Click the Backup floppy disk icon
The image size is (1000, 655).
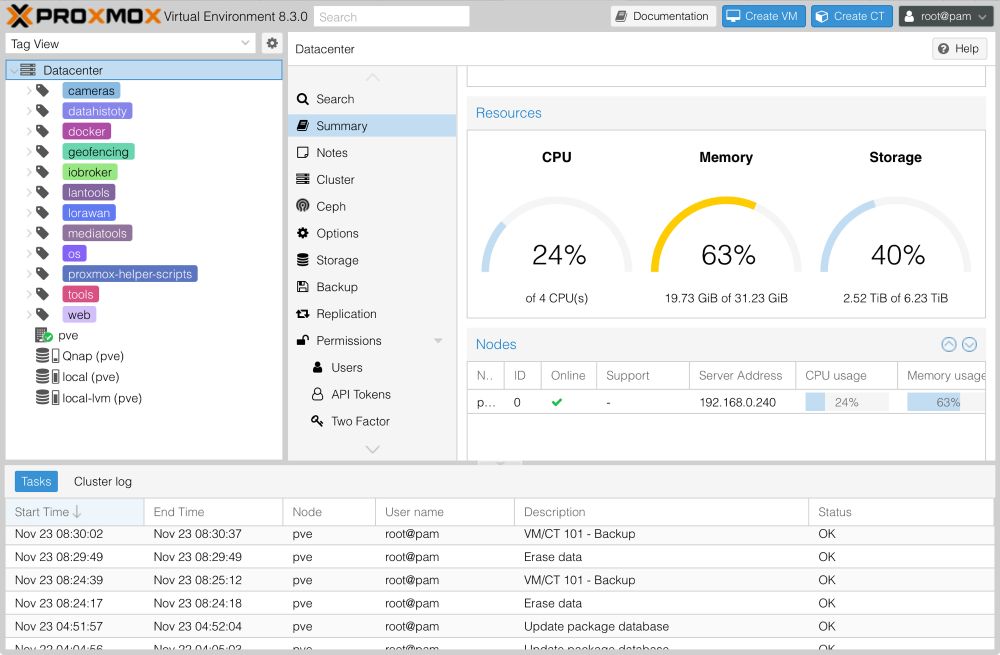(303, 287)
